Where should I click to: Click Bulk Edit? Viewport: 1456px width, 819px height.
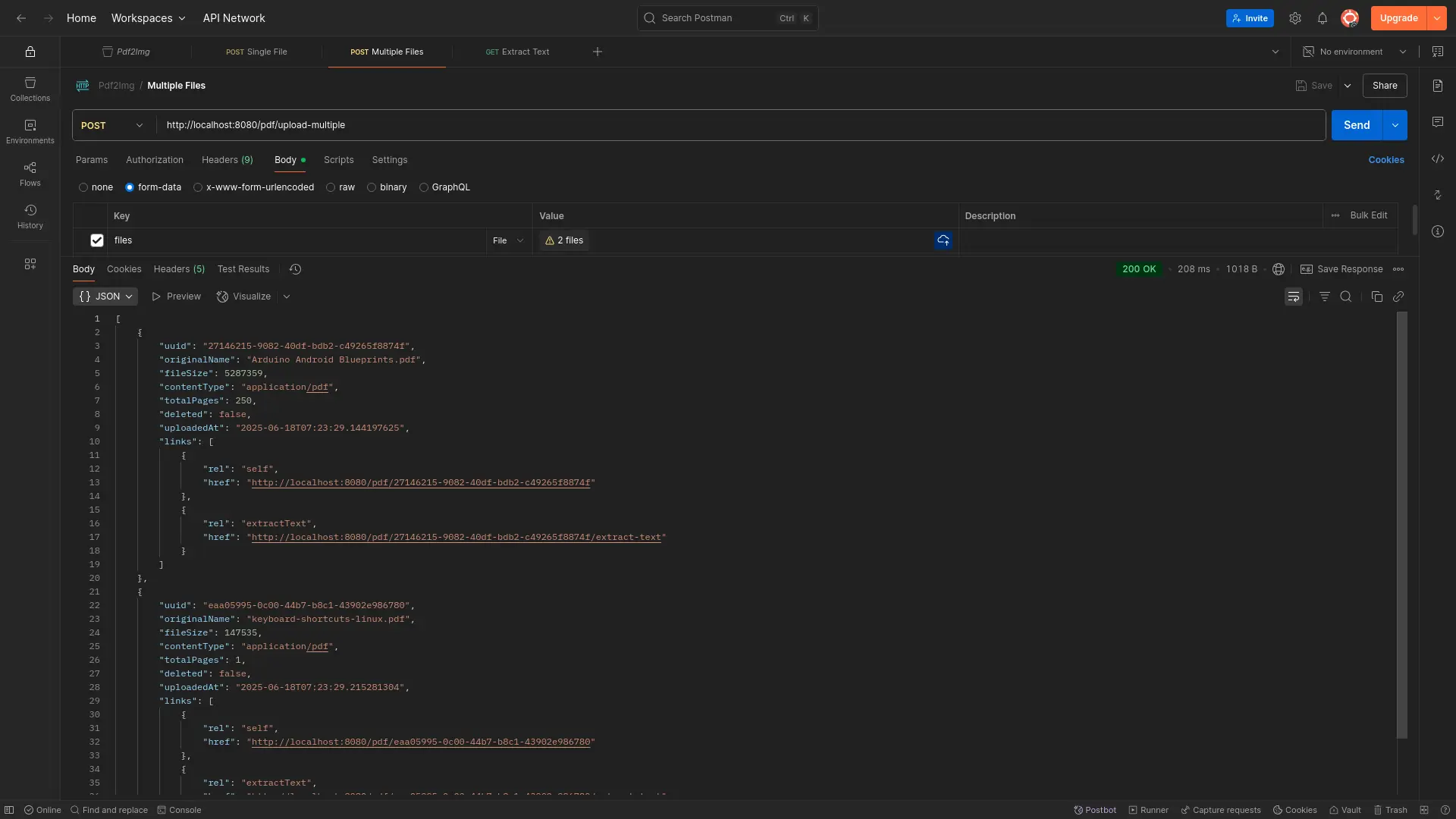[1369, 215]
